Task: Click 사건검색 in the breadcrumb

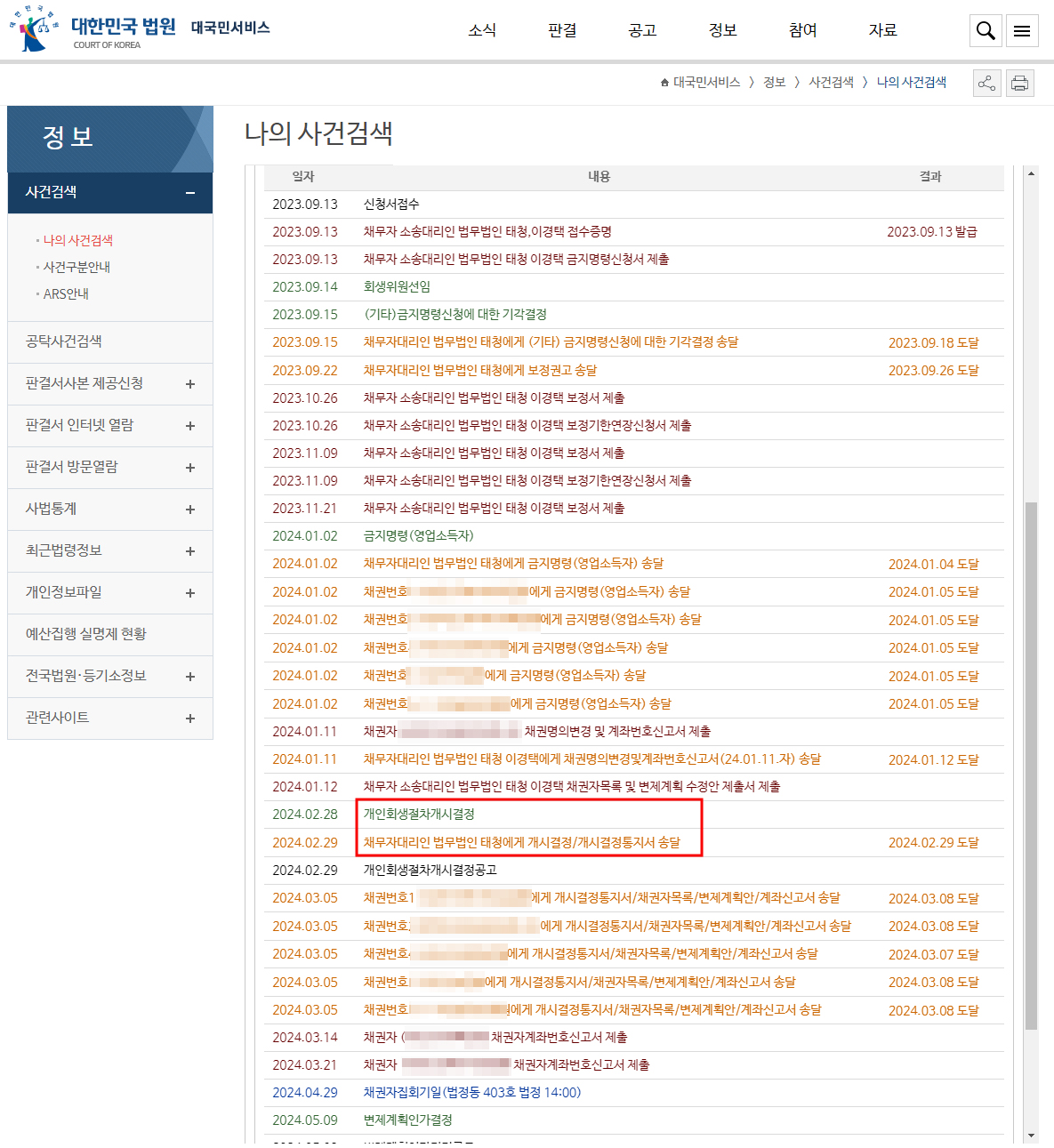Action: point(831,83)
